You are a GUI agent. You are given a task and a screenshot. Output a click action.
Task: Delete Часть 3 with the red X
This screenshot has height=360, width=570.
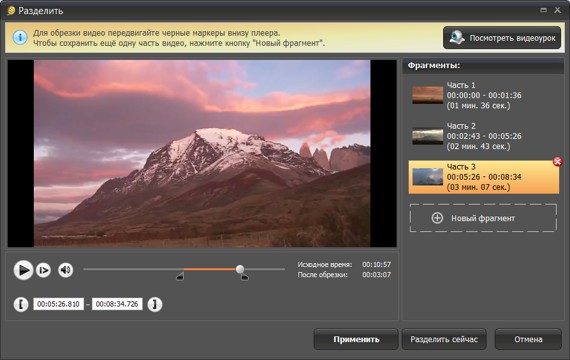pyautogui.click(x=557, y=161)
